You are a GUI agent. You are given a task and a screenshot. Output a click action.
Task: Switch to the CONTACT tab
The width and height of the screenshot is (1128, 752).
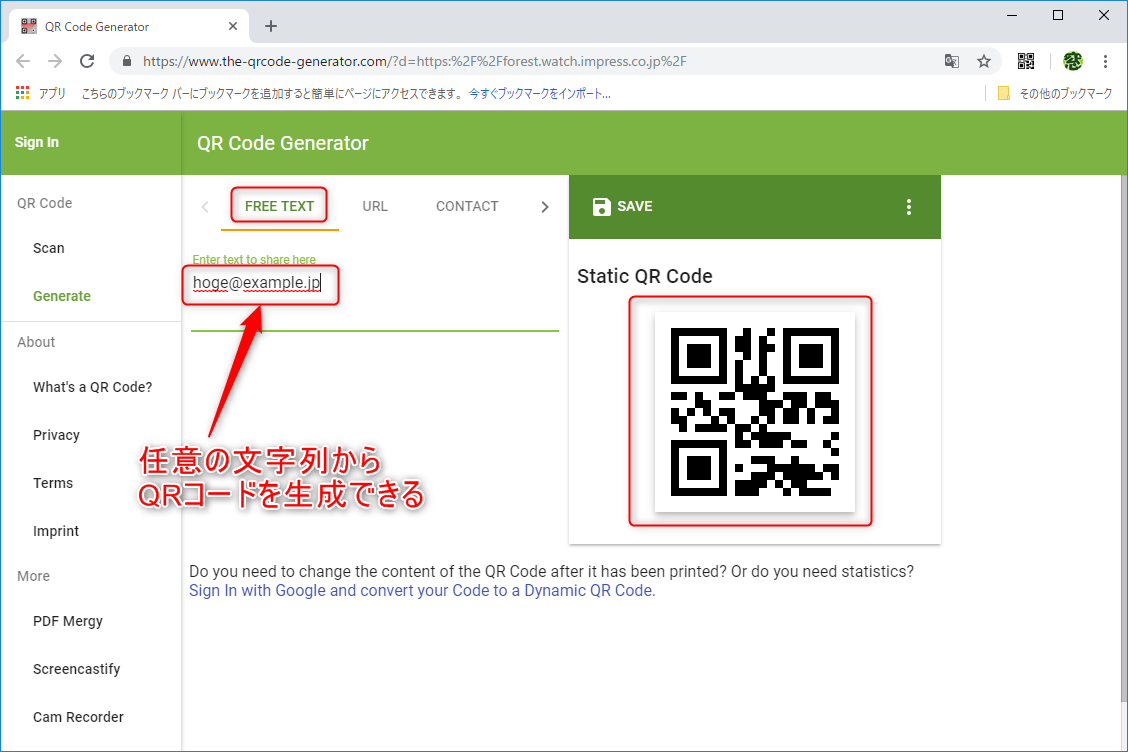467,206
